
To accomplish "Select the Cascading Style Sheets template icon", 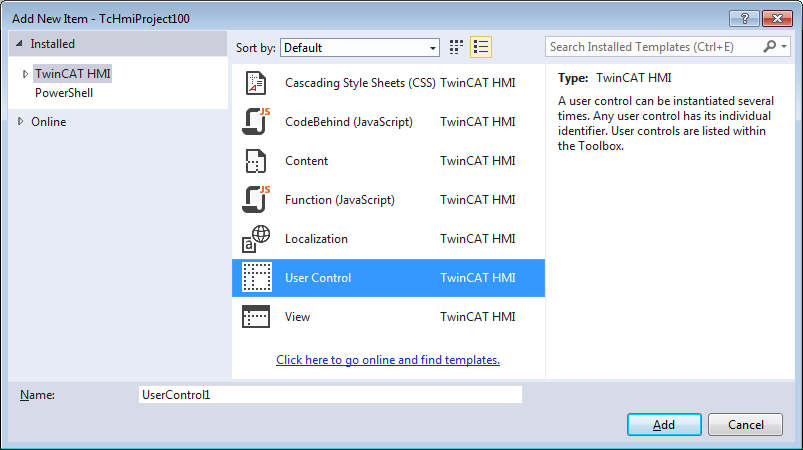I will (x=256, y=83).
